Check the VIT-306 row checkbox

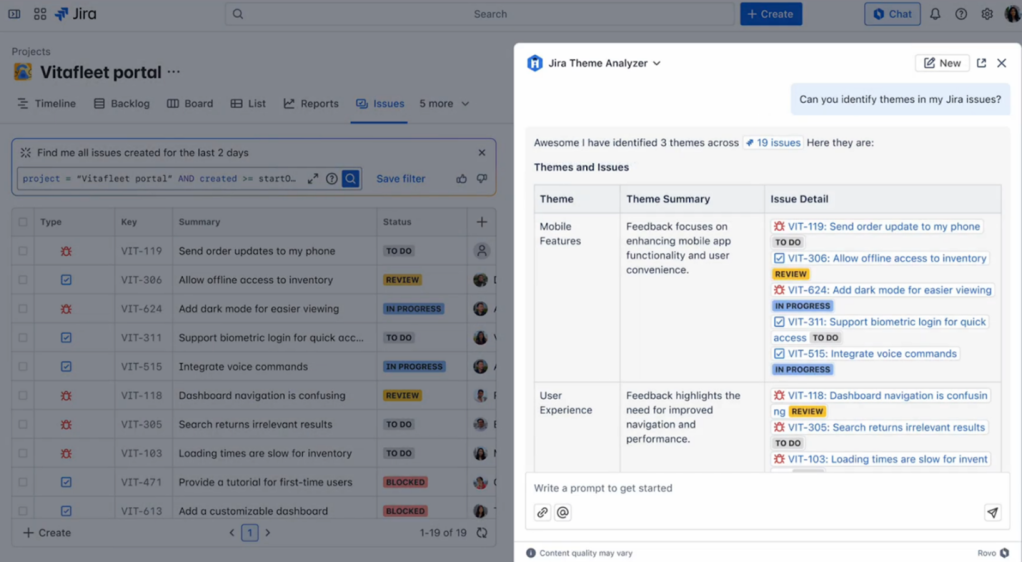(x=23, y=280)
